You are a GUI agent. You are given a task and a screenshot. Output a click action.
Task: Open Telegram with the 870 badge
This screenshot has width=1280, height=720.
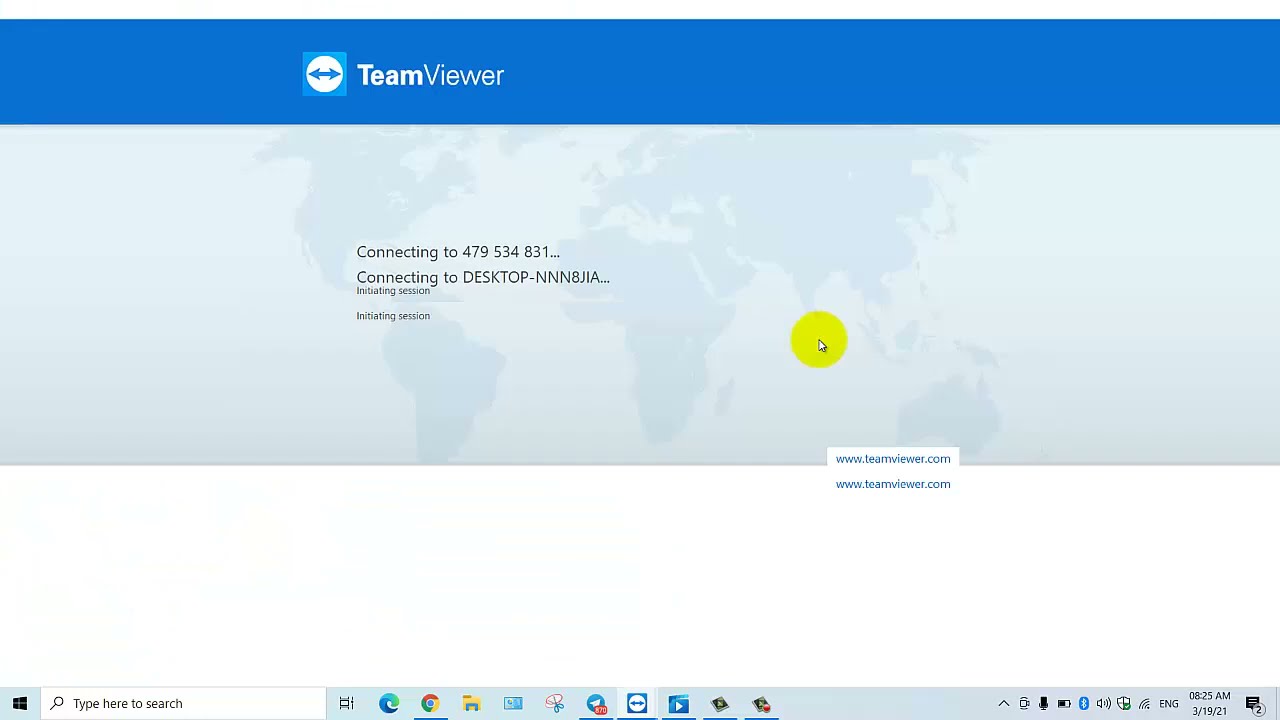596,704
